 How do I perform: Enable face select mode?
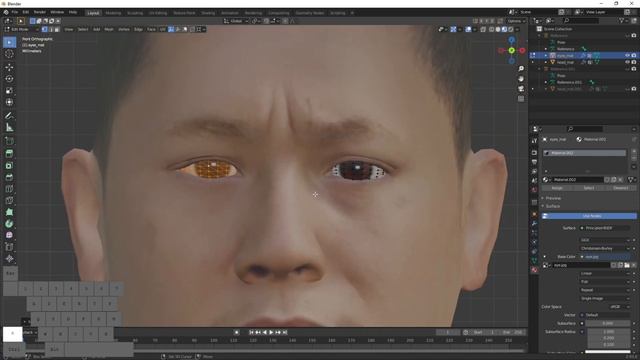coord(57,29)
